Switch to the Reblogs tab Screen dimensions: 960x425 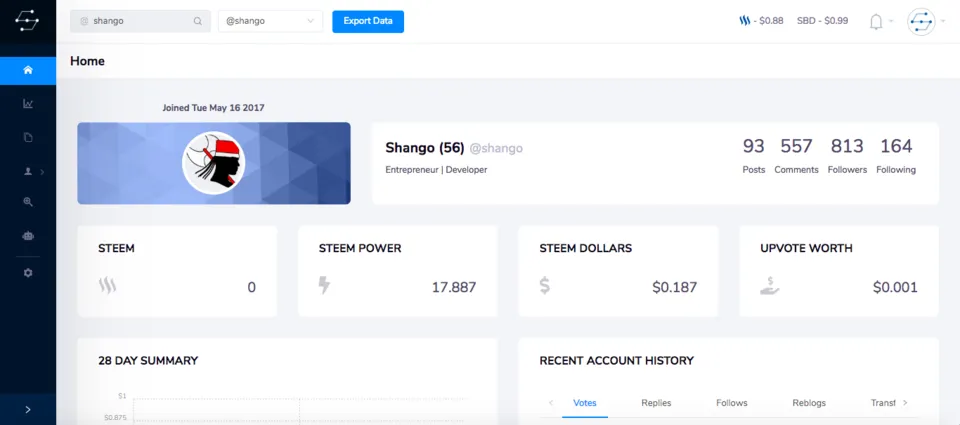click(809, 403)
